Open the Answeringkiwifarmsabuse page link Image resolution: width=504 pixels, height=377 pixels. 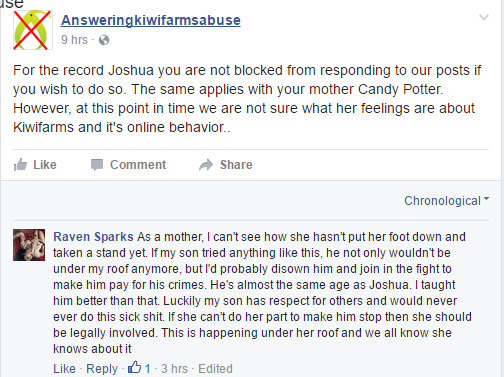pos(151,20)
